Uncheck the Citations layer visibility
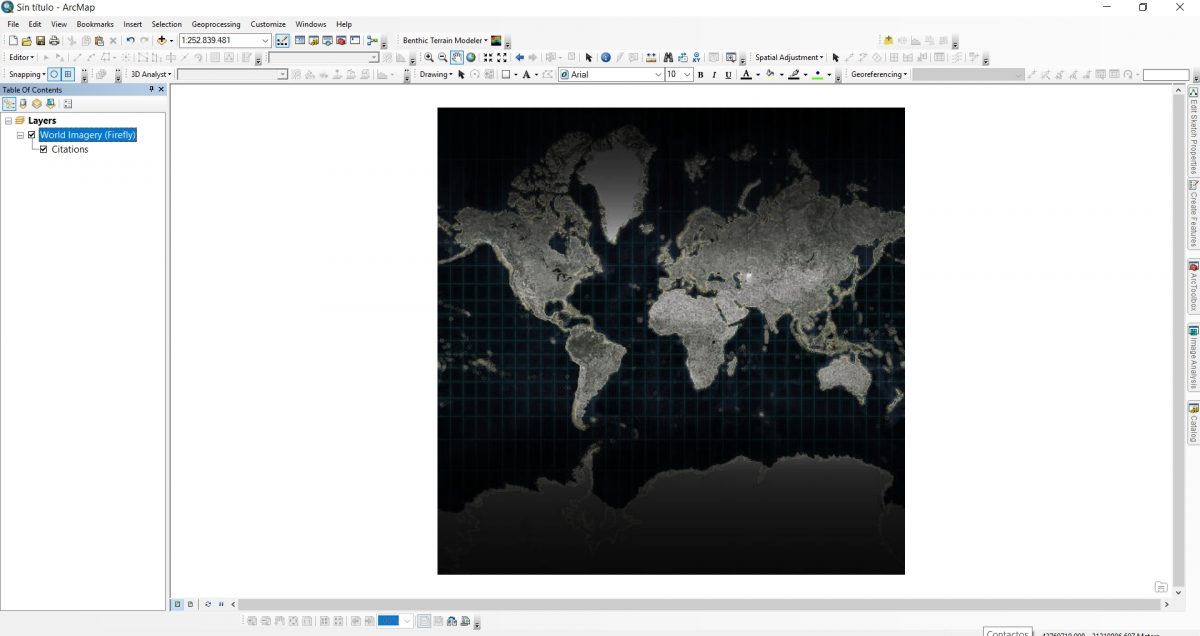The image size is (1200, 636). 42,149
